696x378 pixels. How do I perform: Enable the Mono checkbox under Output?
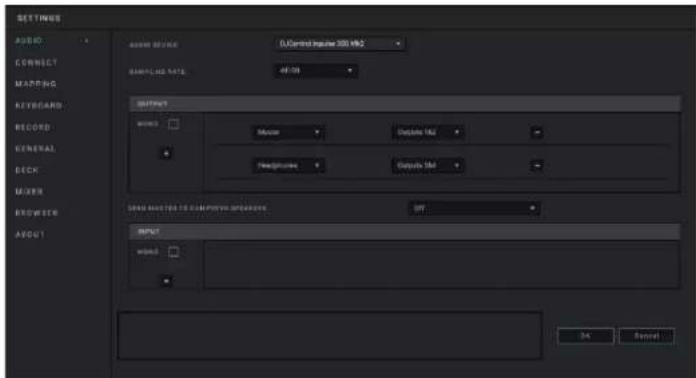[174, 124]
